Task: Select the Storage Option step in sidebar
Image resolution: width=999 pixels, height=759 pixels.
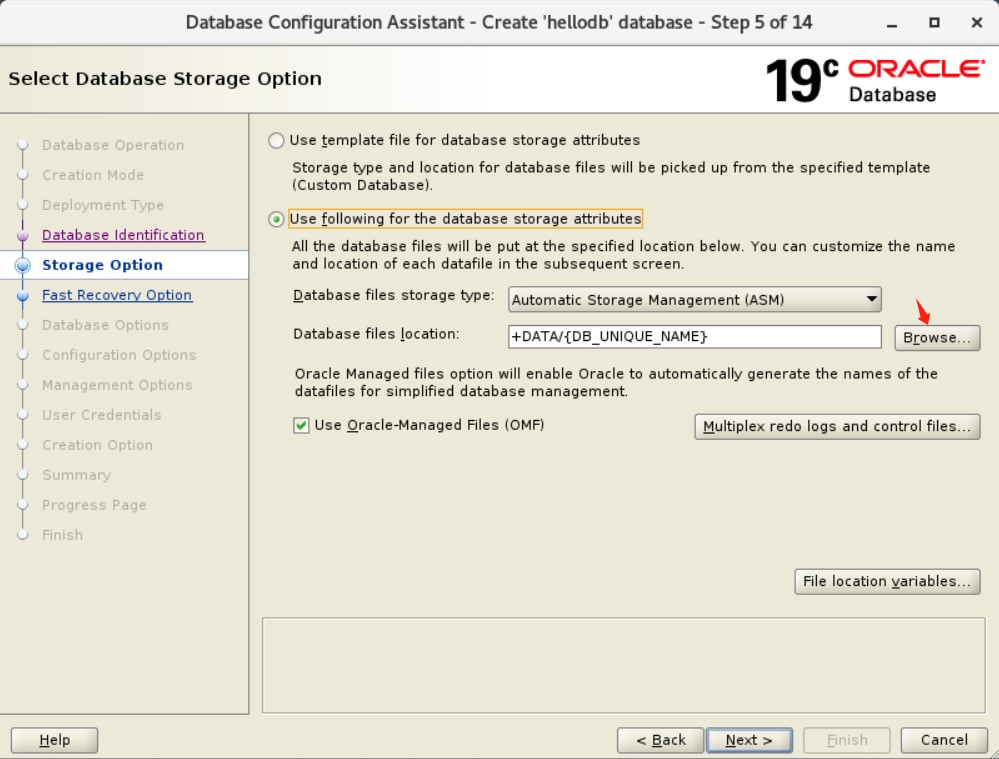Action: (x=103, y=265)
